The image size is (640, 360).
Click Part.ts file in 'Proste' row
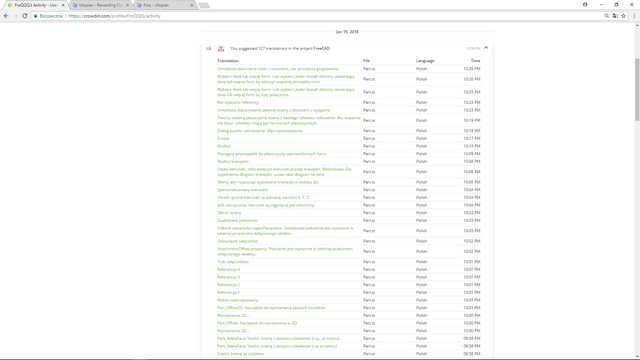click(369, 138)
